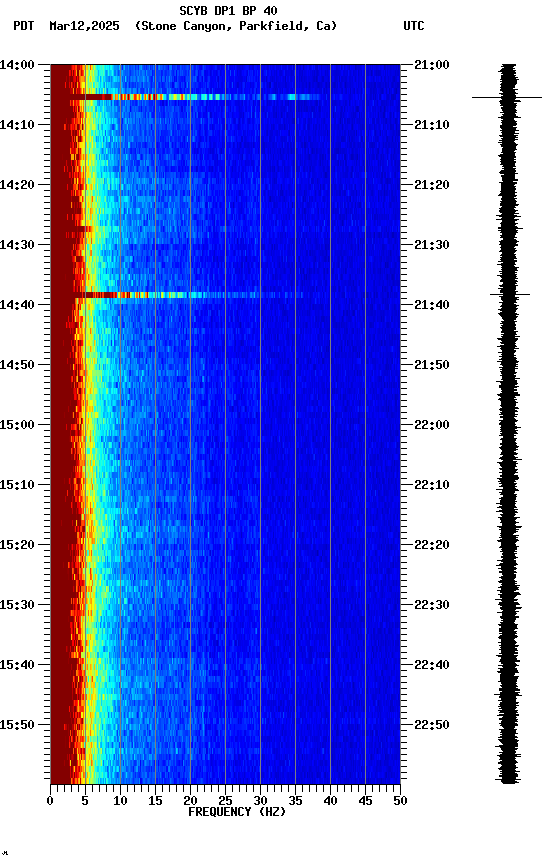Screen dimensions: 552x864
Task: Click the "21:30" UTC time label
Action: point(432,245)
